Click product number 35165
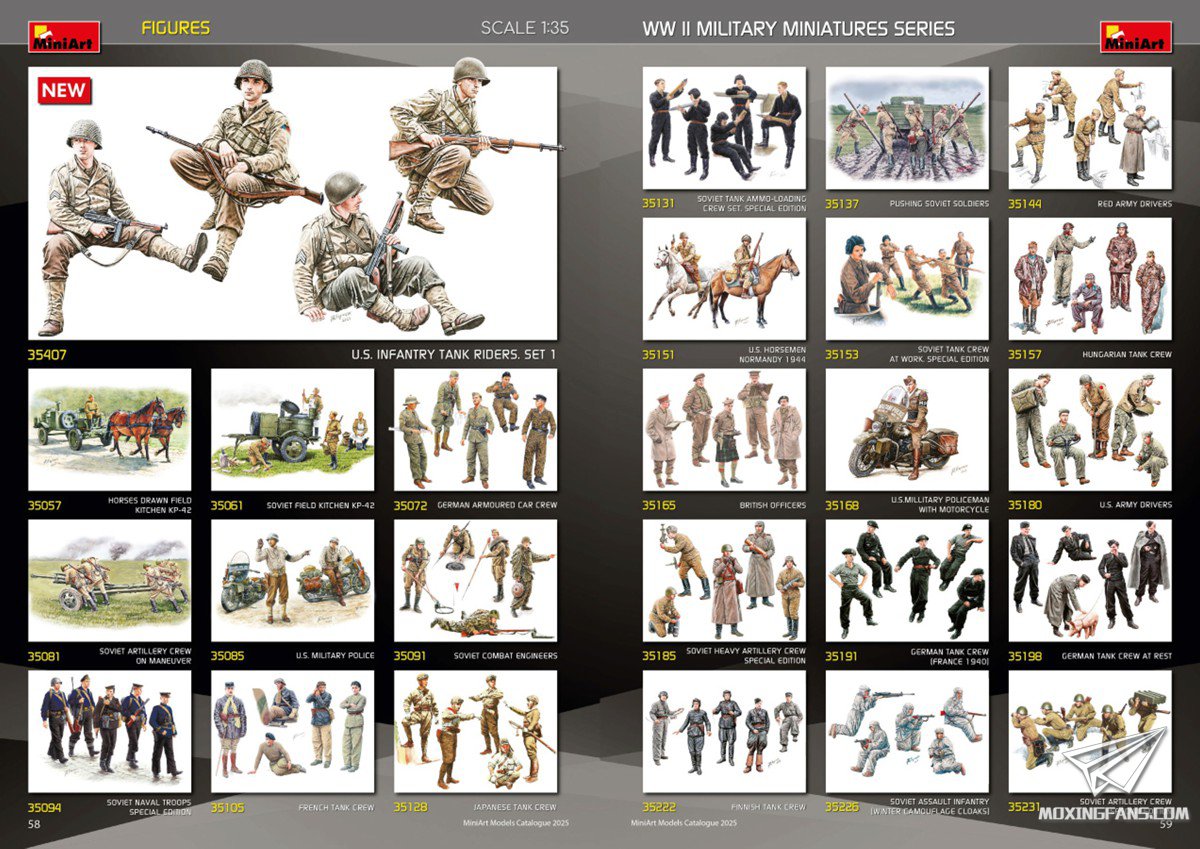 659,505
